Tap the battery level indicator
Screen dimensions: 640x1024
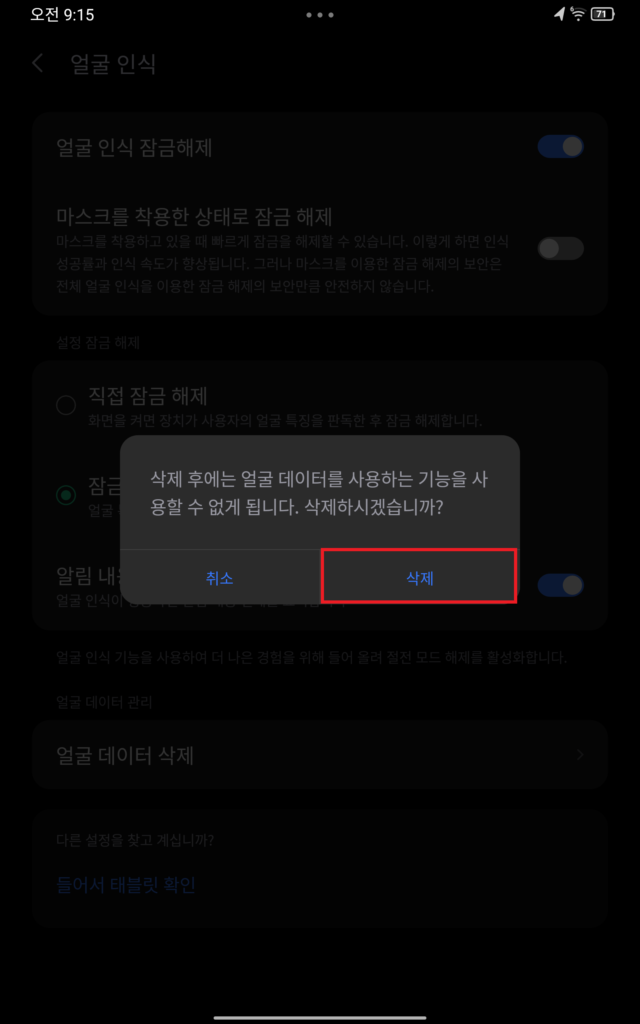tap(602, 14)
